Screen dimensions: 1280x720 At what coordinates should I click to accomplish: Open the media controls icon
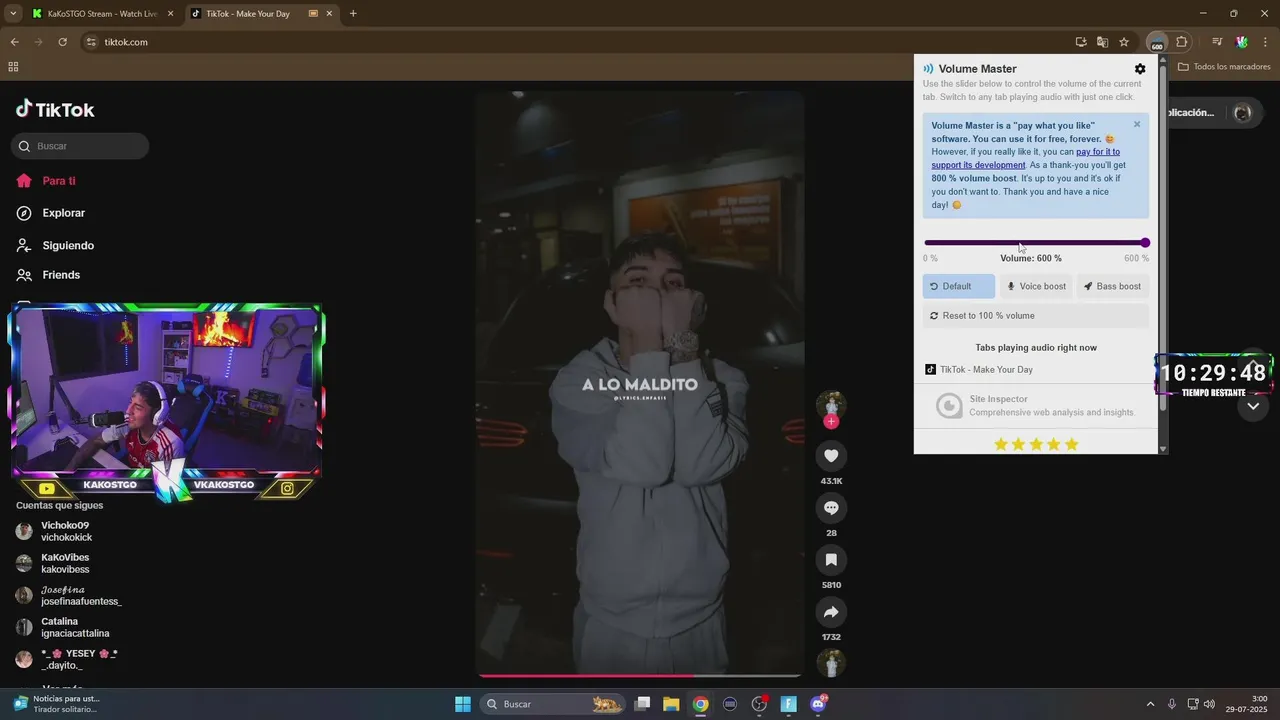click(1217, 42)
